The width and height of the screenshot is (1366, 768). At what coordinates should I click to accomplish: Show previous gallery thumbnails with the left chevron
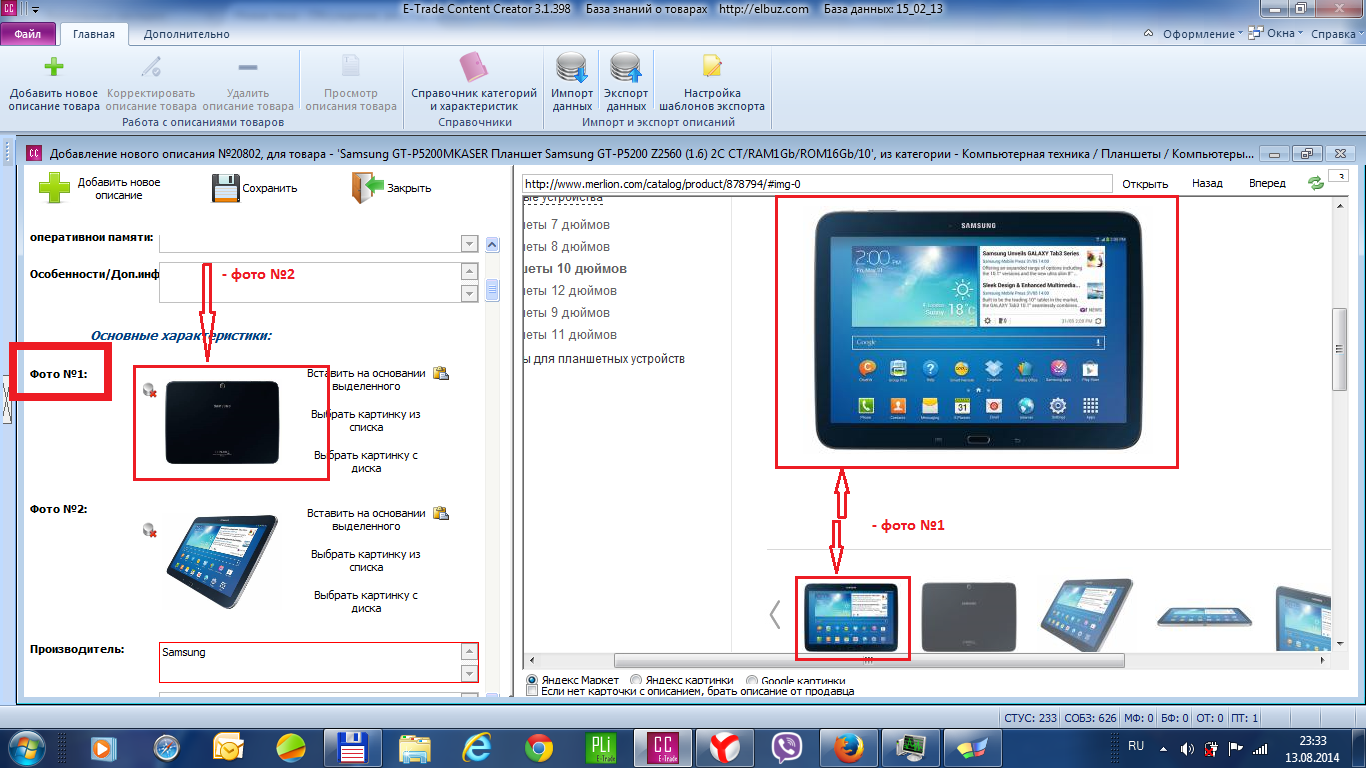point(775,614)
